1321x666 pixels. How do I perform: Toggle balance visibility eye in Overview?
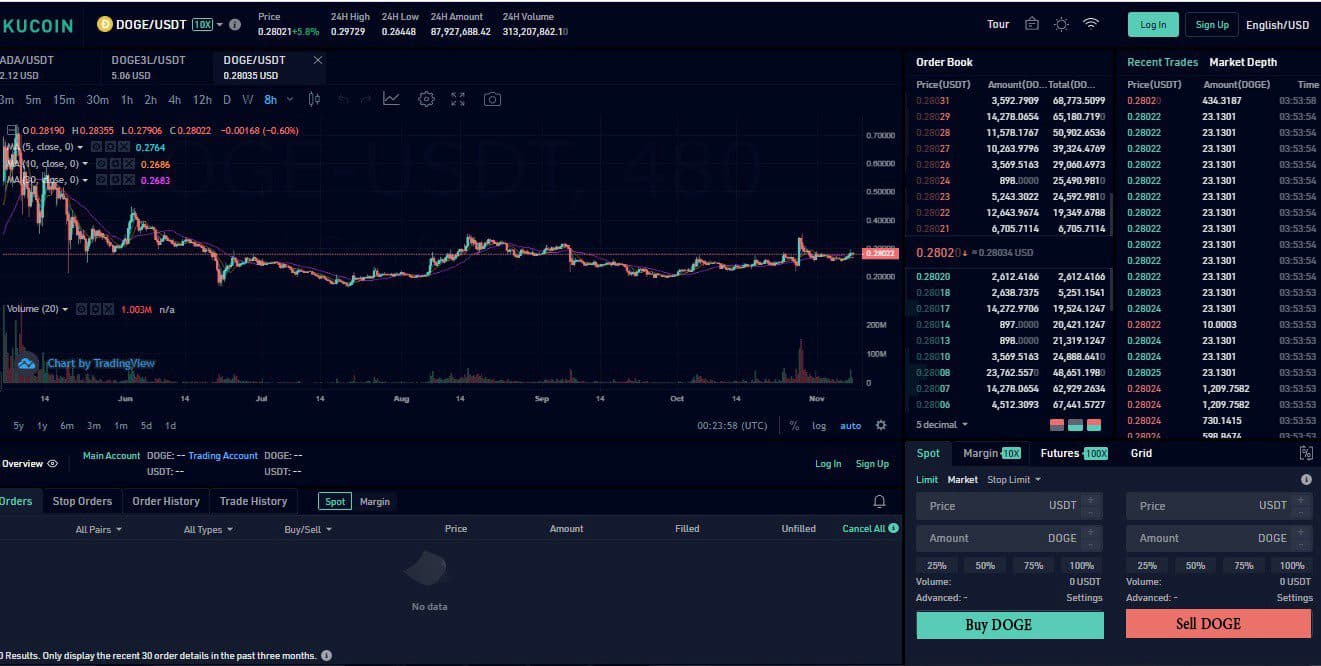pos(52,464)
